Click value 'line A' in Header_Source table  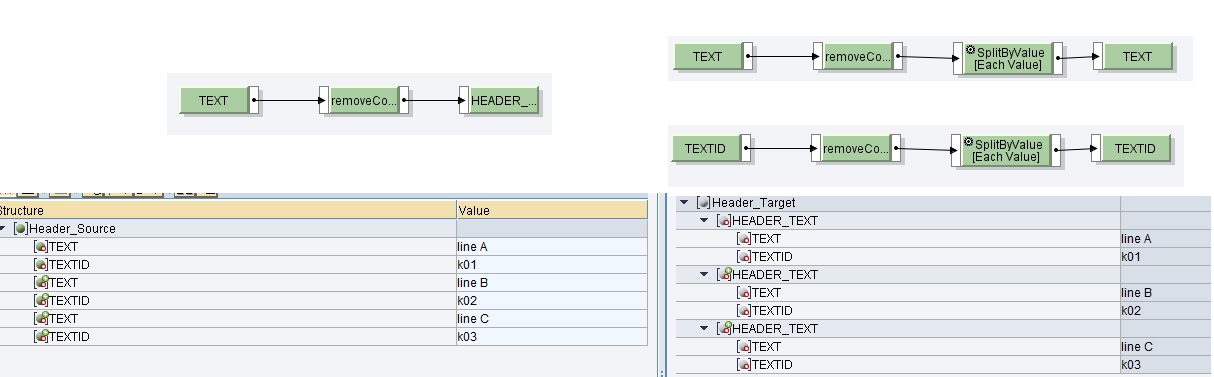(x=472, y=247)
